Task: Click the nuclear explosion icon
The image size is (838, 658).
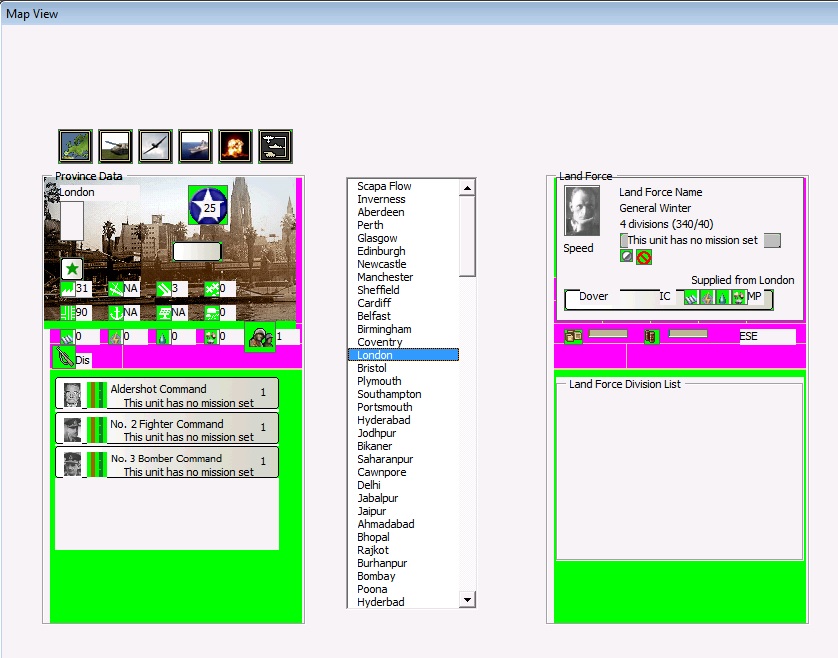Action: 235,146
